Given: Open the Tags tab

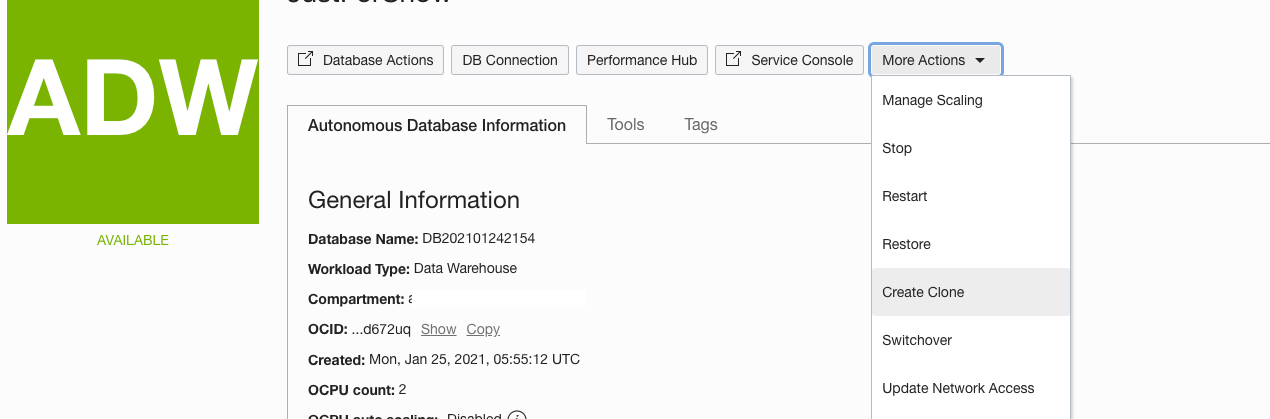Looking at the screenshot, I should [x=701, y=125].
